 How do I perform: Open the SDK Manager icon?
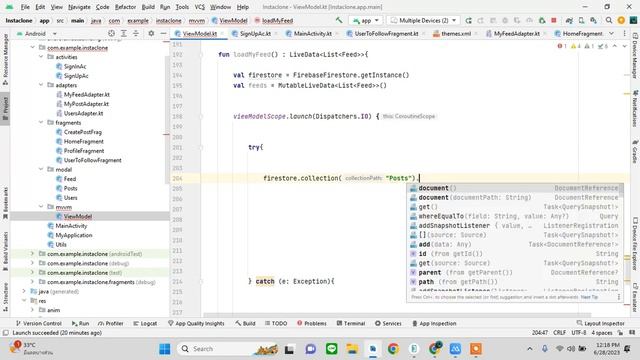point(593,20)
